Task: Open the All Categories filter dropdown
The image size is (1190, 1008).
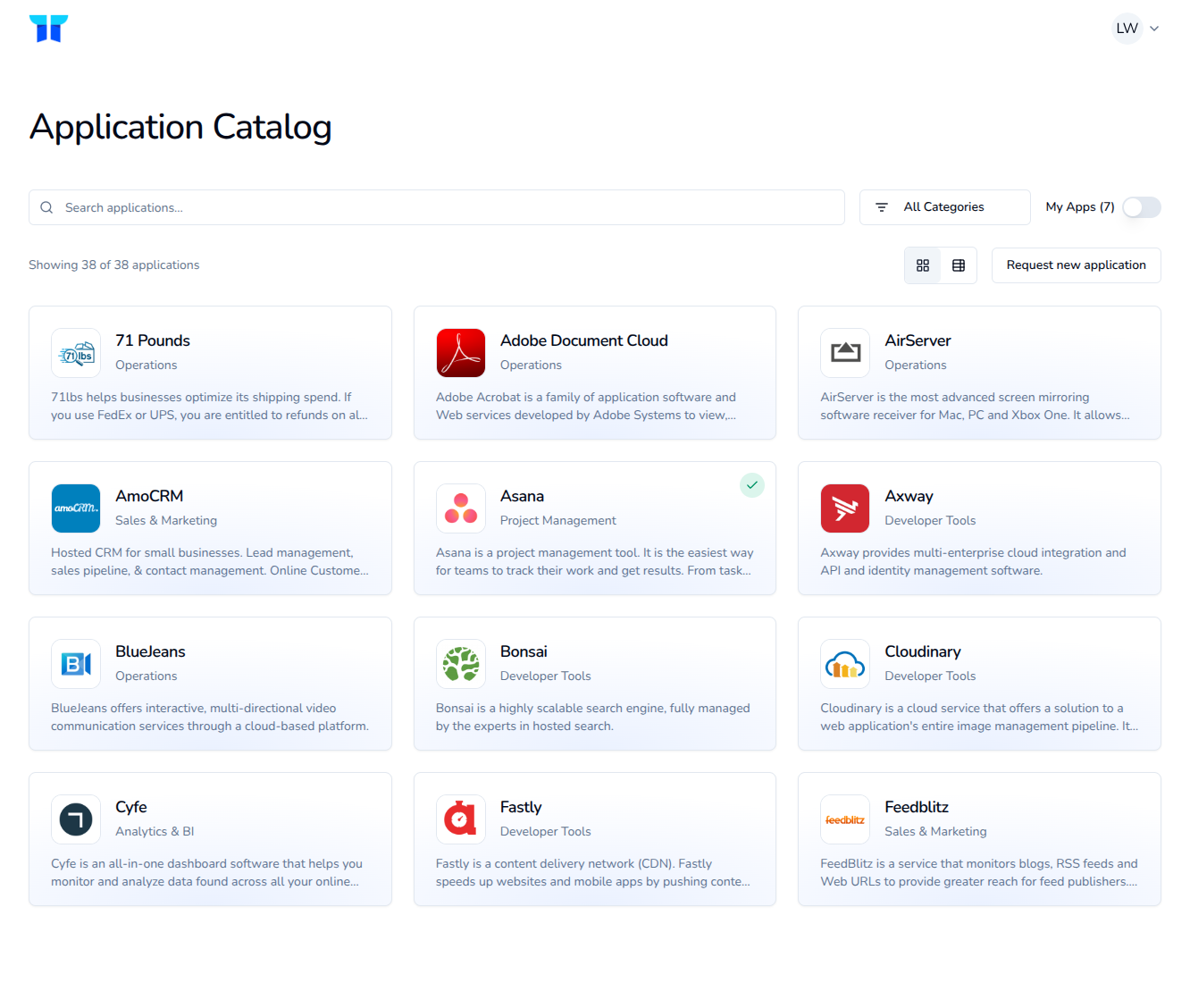Action: (945, 207)
